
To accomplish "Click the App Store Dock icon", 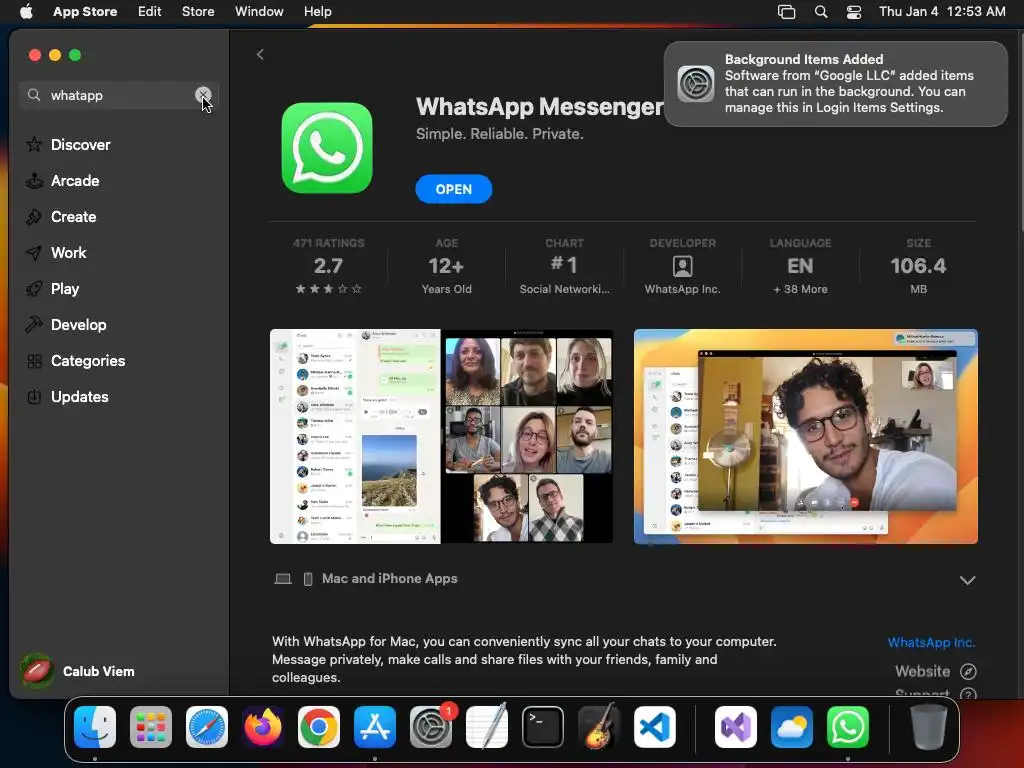I will click(x=375, y=727).
